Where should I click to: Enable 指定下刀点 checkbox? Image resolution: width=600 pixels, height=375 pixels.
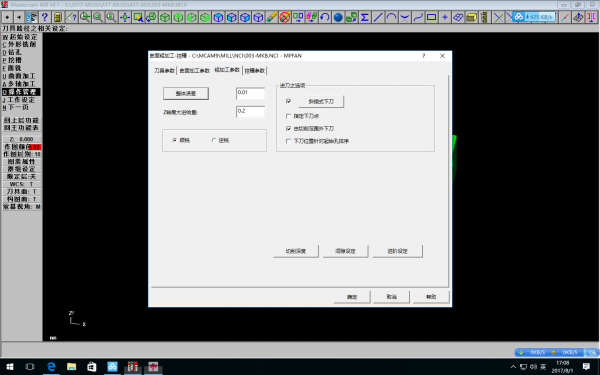pos(289,116)
